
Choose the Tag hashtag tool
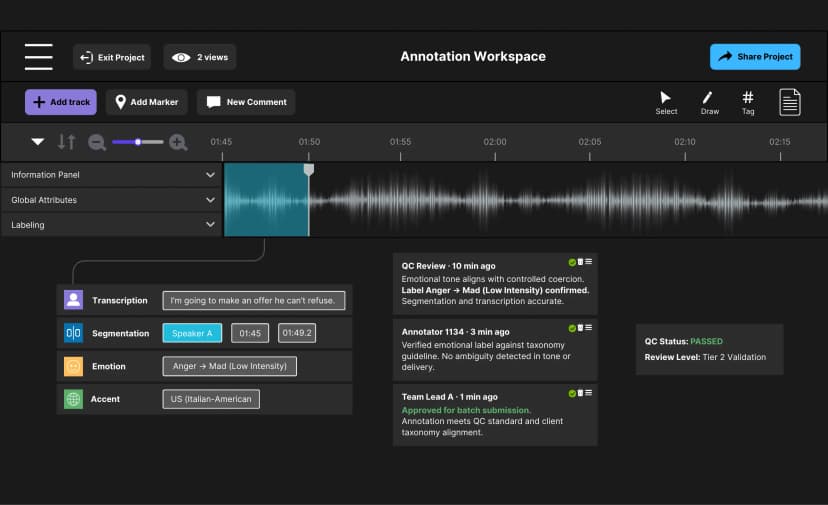point(748,102)
